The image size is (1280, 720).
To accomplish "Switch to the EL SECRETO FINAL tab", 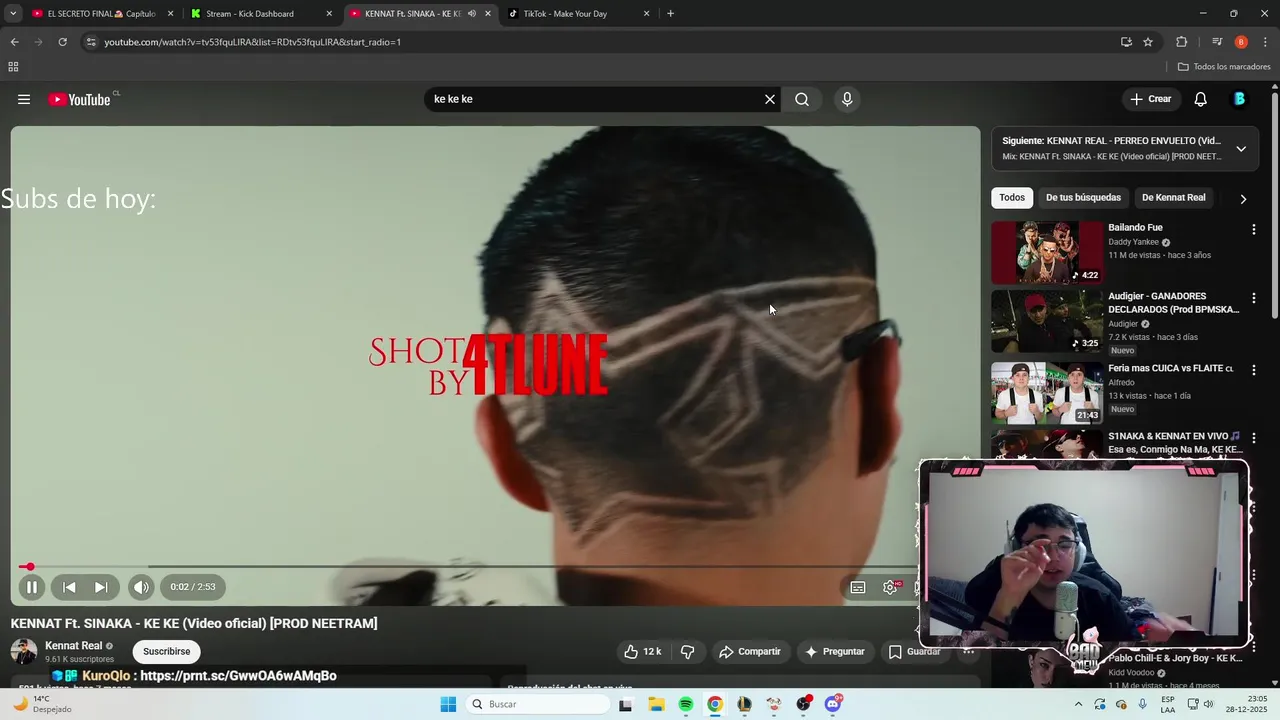I will click(100, 14).
